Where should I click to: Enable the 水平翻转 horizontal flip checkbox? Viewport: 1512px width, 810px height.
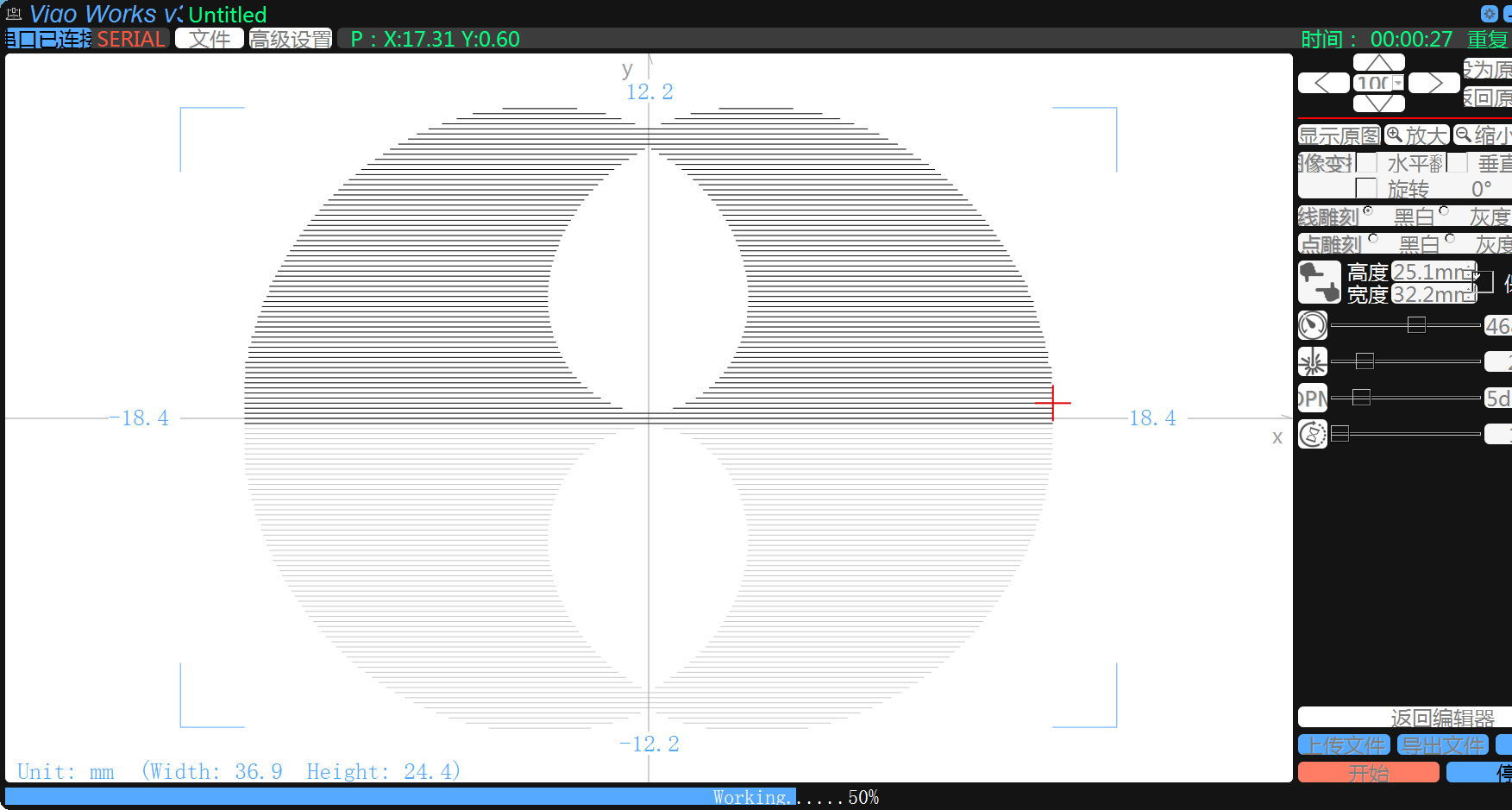[1366, 163]
